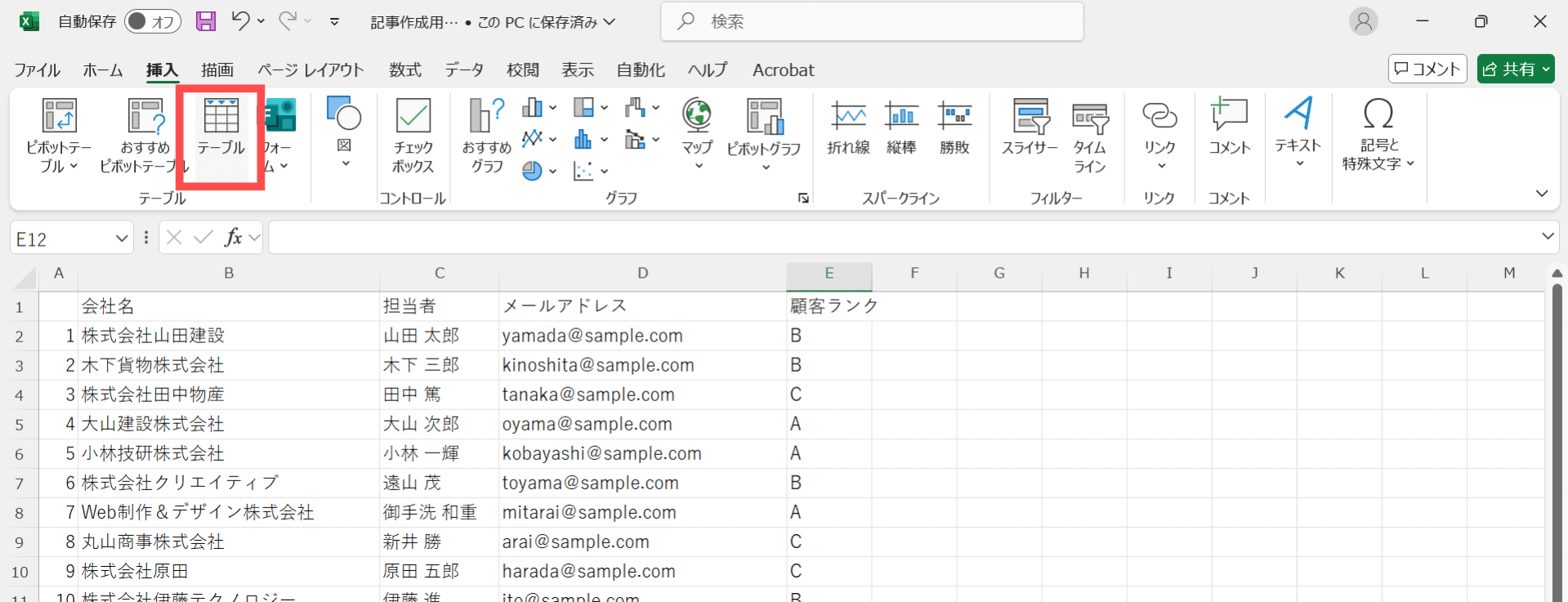Image resolution: width=1568 pixels, height=602 pixels.
Task: Open the file name save location dropdown
Action: [x=610, y=22]
